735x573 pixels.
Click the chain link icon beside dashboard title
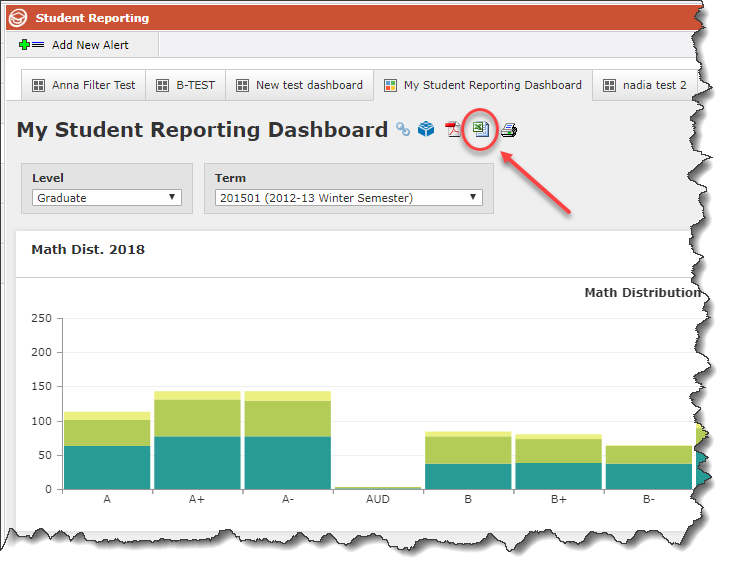[403, 130]
